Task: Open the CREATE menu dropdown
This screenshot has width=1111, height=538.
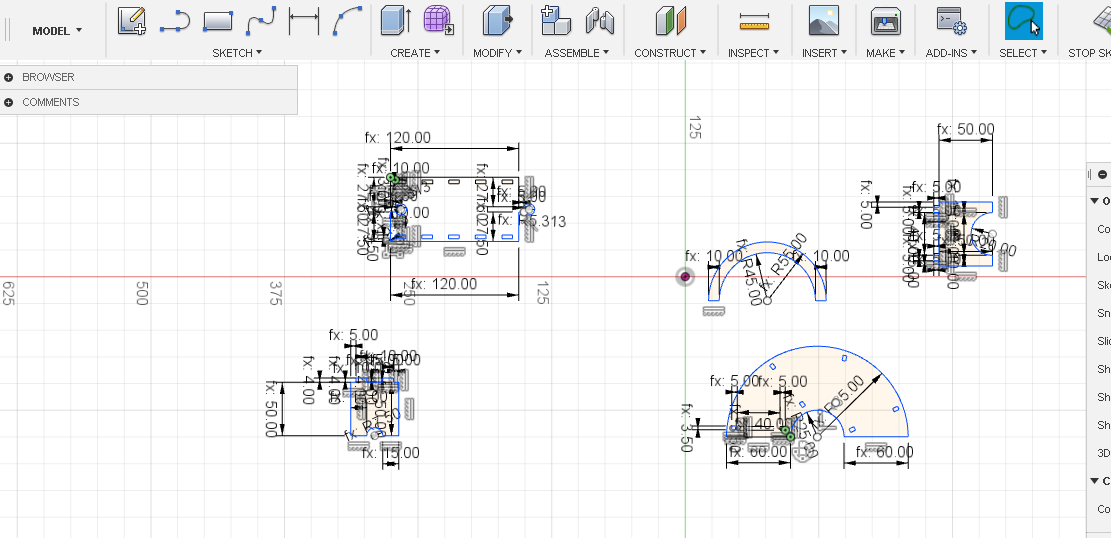Action: (415, 53)
